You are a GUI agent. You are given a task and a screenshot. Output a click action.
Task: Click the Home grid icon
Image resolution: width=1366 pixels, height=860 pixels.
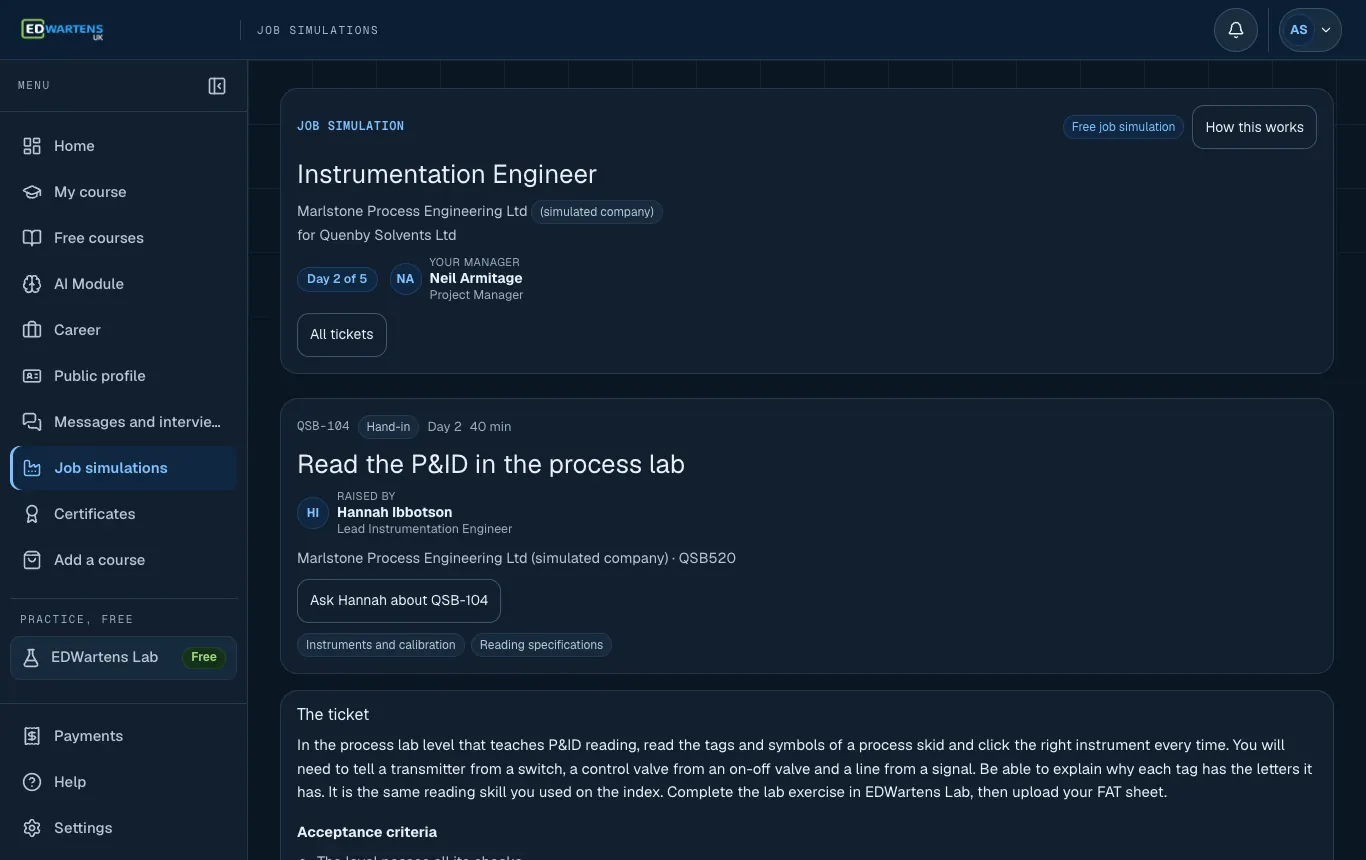[32, 146]
